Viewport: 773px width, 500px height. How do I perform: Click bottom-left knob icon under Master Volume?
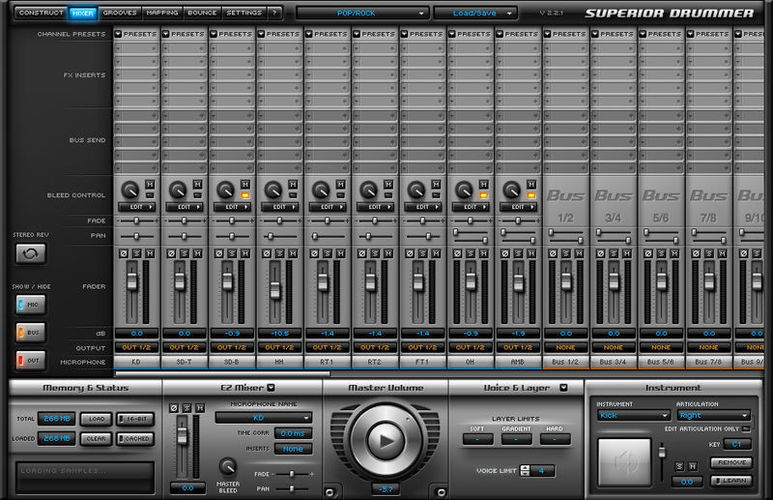(330, 492)
